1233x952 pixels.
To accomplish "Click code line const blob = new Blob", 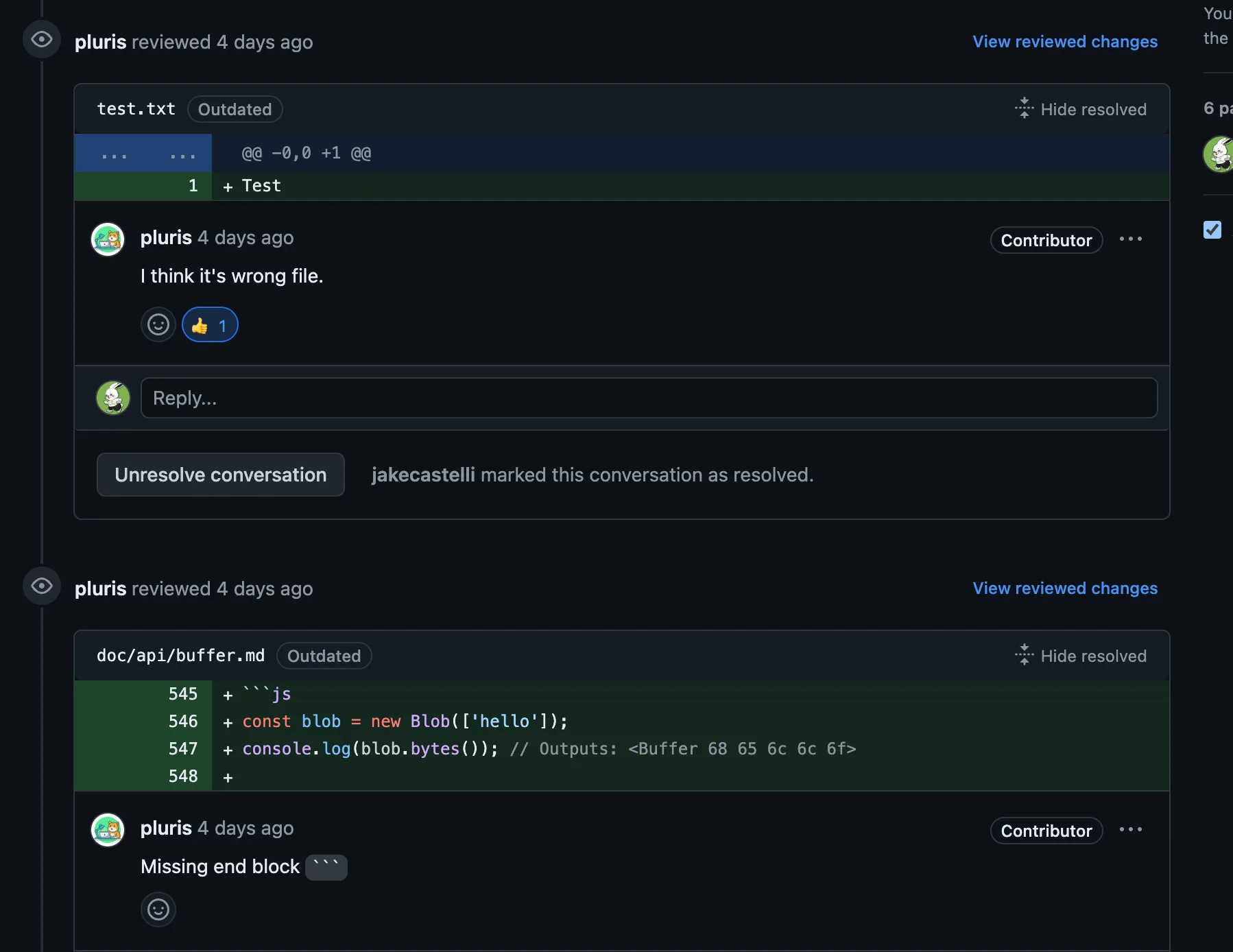I will point(405,722).
